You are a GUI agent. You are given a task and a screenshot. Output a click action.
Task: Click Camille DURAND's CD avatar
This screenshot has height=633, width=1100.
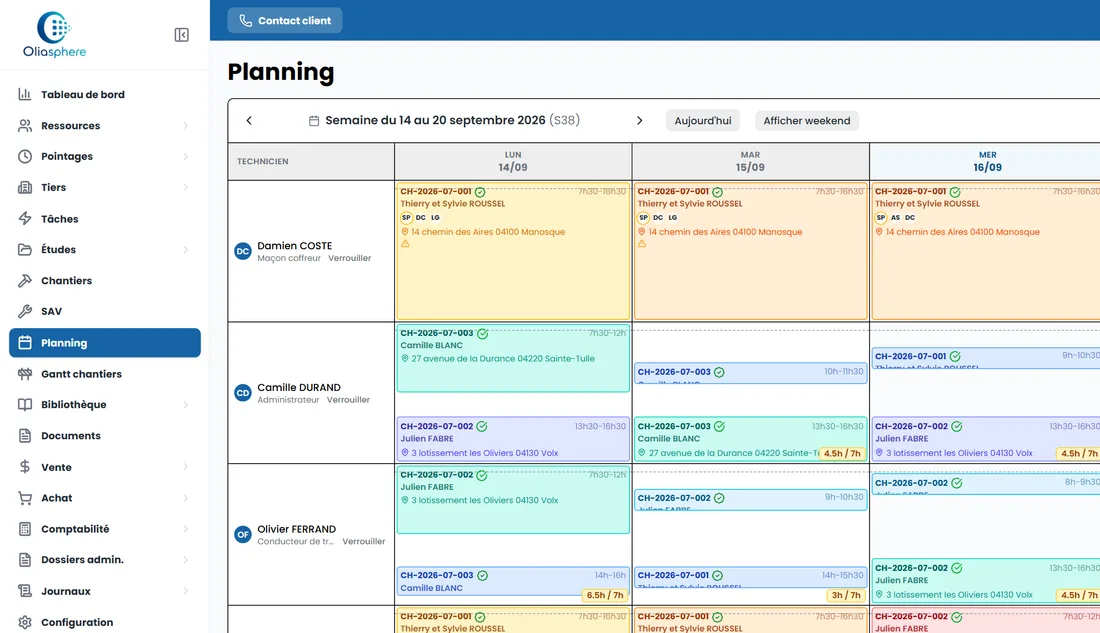(x=243, y=393)
